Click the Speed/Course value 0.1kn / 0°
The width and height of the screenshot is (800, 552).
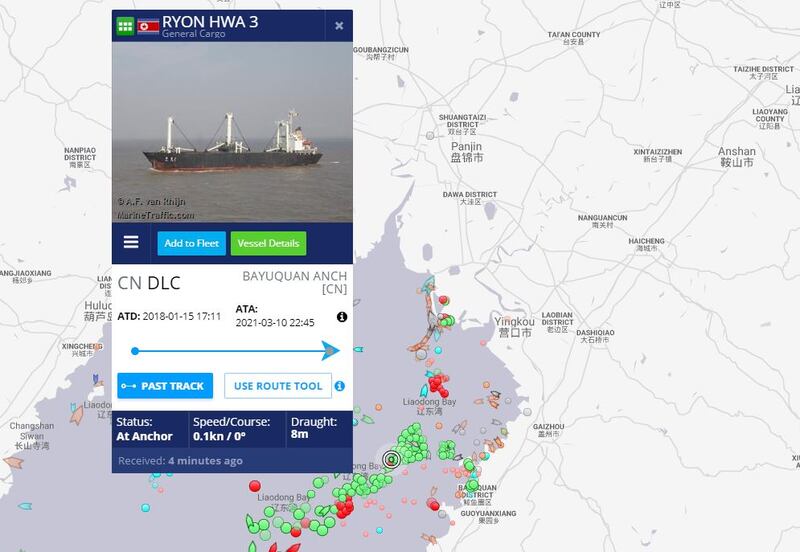click(x=219, y=436)
